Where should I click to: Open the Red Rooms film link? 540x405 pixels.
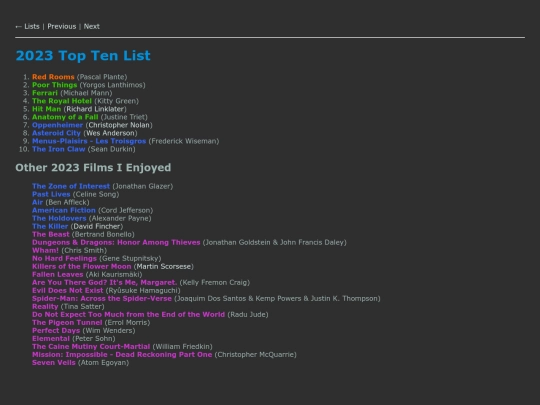[x=53, y=77]
